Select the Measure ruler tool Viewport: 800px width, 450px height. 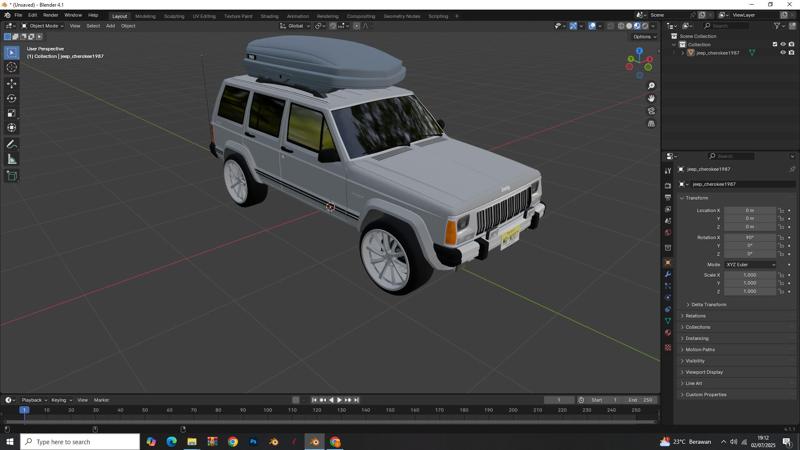(x=11, y=160)
